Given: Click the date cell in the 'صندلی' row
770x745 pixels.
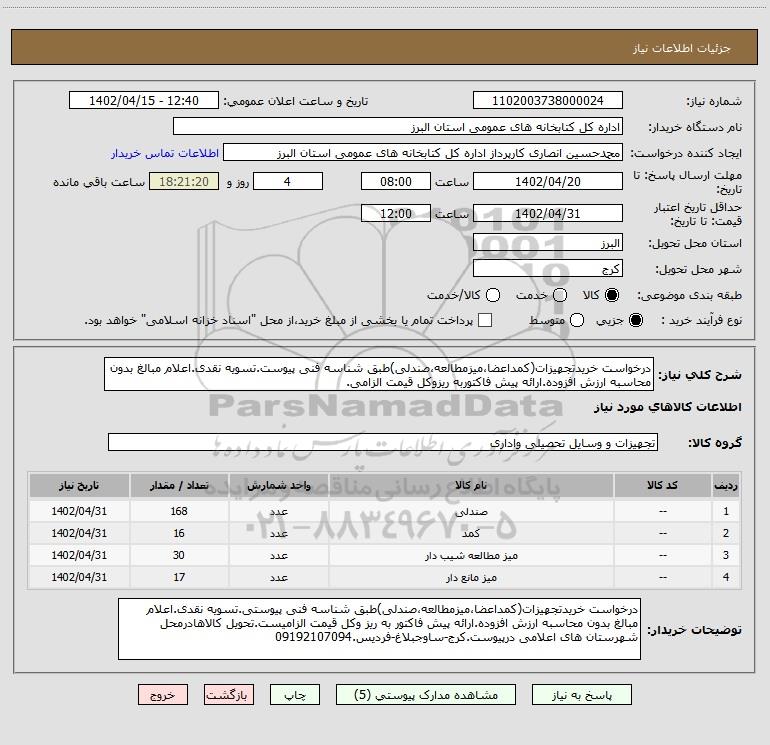Looking at the screenshot, I should [x=79, y=511].
